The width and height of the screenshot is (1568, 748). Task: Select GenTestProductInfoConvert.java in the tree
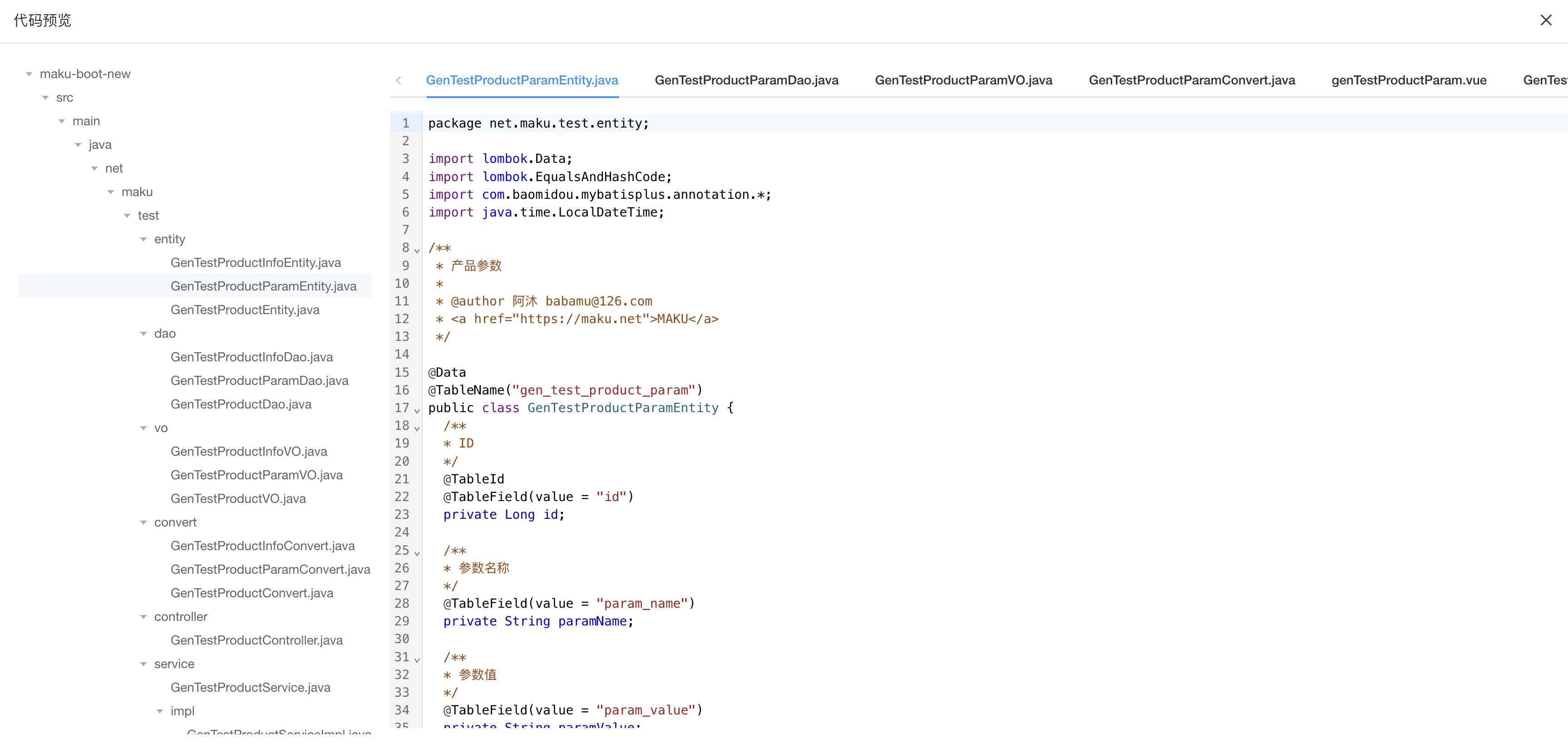click(262, 546)
